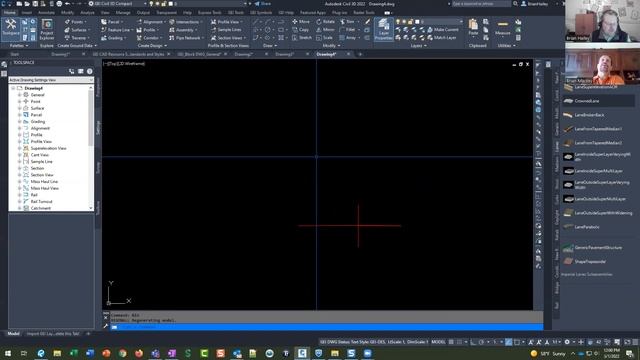Select the Rotate tool
Screen dimensions: 640x360
325,22
